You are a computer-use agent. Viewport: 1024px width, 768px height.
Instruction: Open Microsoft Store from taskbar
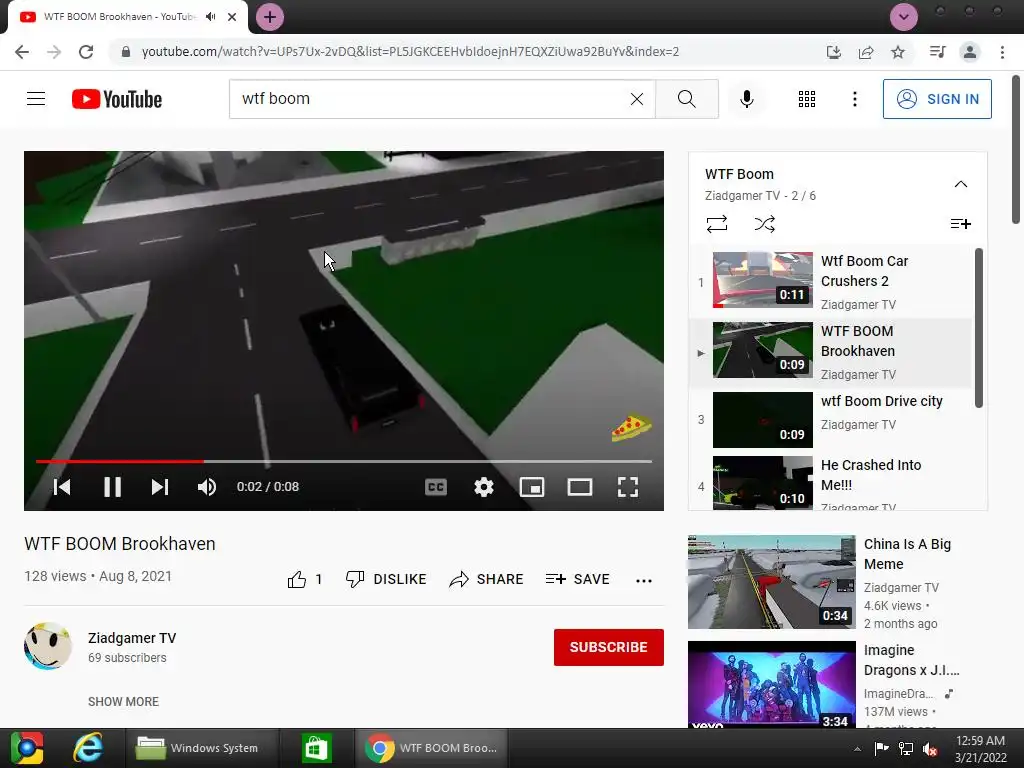(x=317, y=748)
